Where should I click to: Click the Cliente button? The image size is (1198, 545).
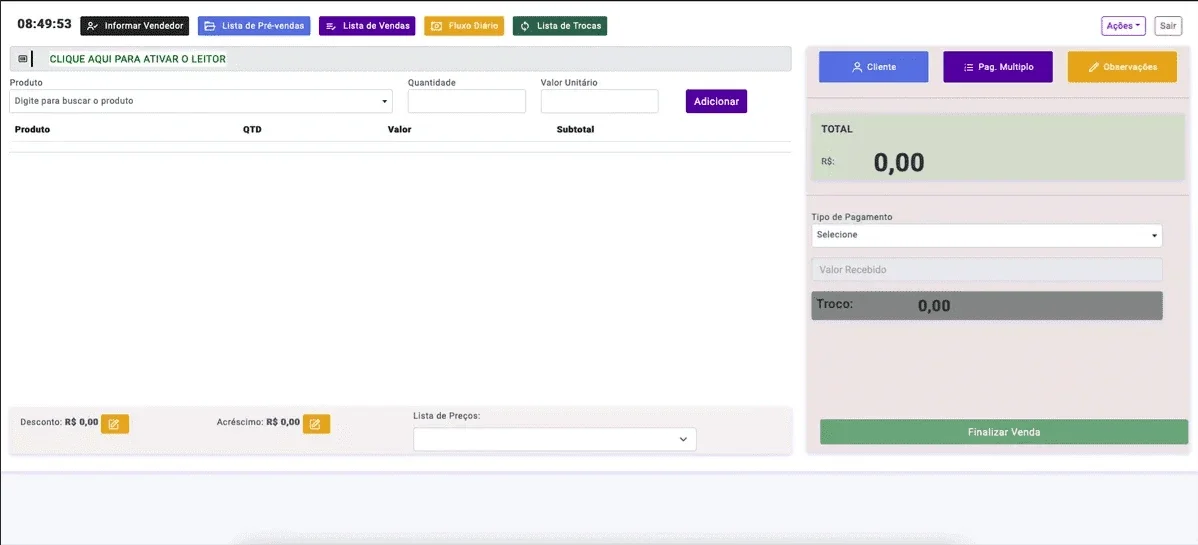[873, 67]
